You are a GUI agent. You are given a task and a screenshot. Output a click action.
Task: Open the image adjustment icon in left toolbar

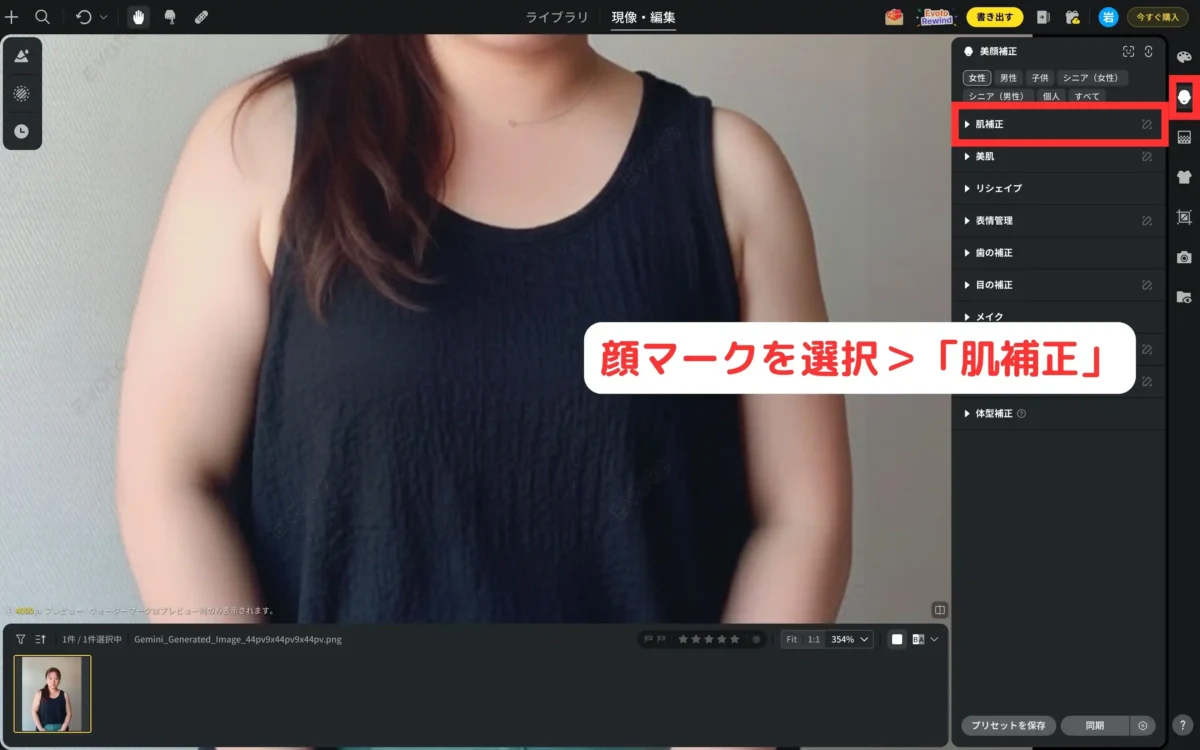point(21,57)
